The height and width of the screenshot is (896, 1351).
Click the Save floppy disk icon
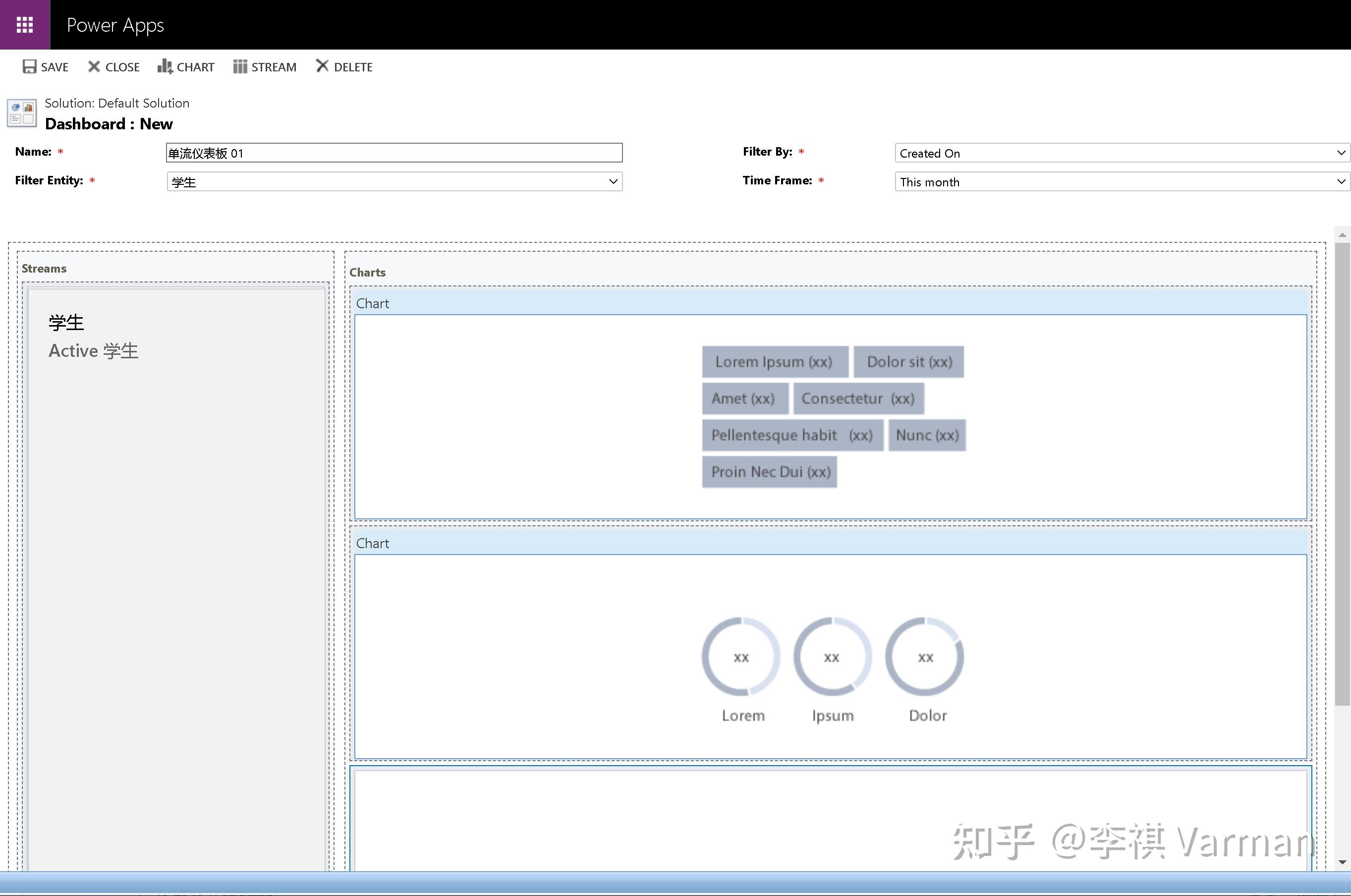(29, 67)
